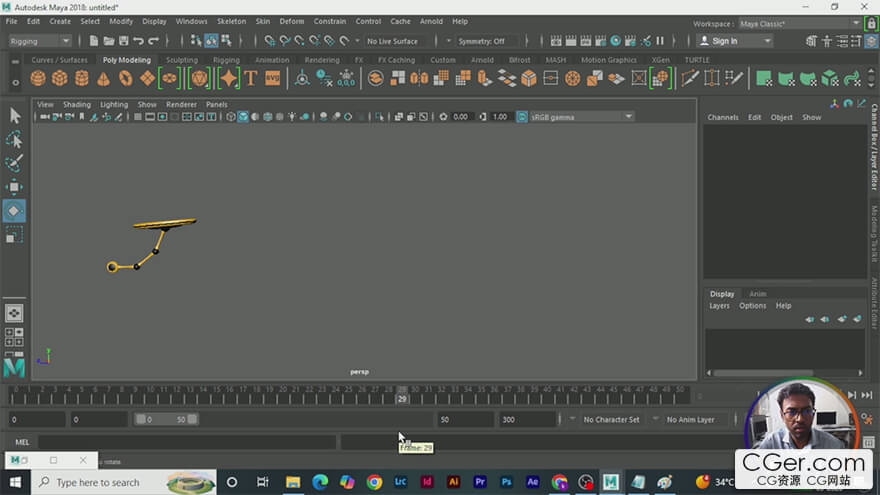Toggle Channel Box / Layer Editor side tab
This screenshot has height=495, width=880.
(873, 150)
